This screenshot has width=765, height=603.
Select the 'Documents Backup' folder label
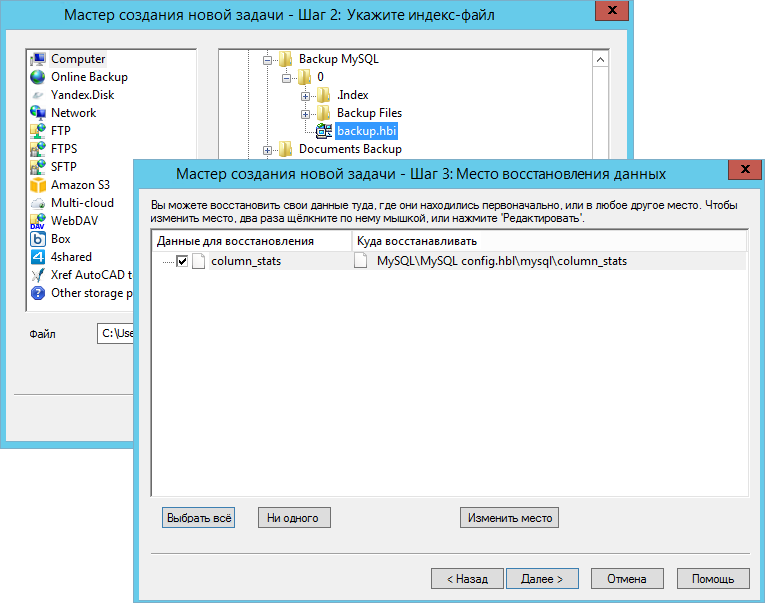350,149
